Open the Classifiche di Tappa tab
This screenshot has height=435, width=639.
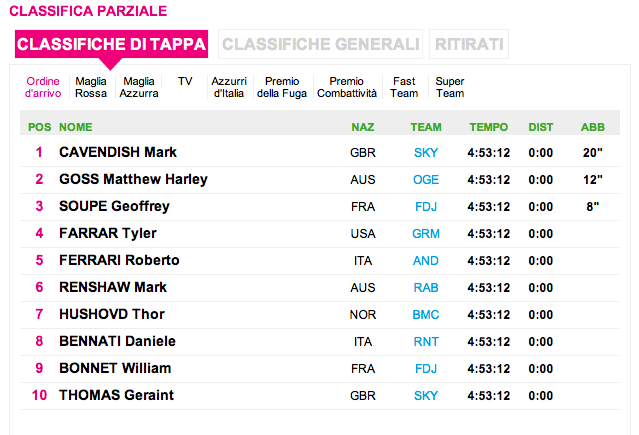tap(111, 44)
